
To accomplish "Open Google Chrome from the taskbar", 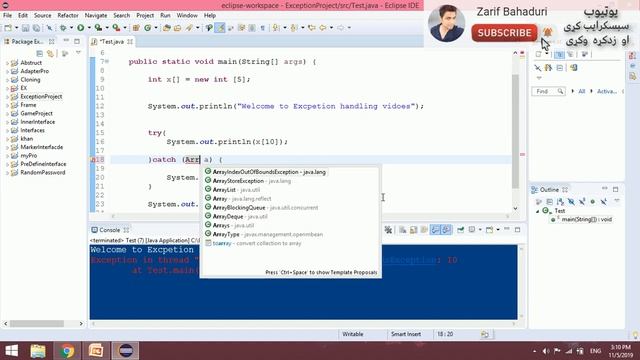I will (x=67, y=351).
